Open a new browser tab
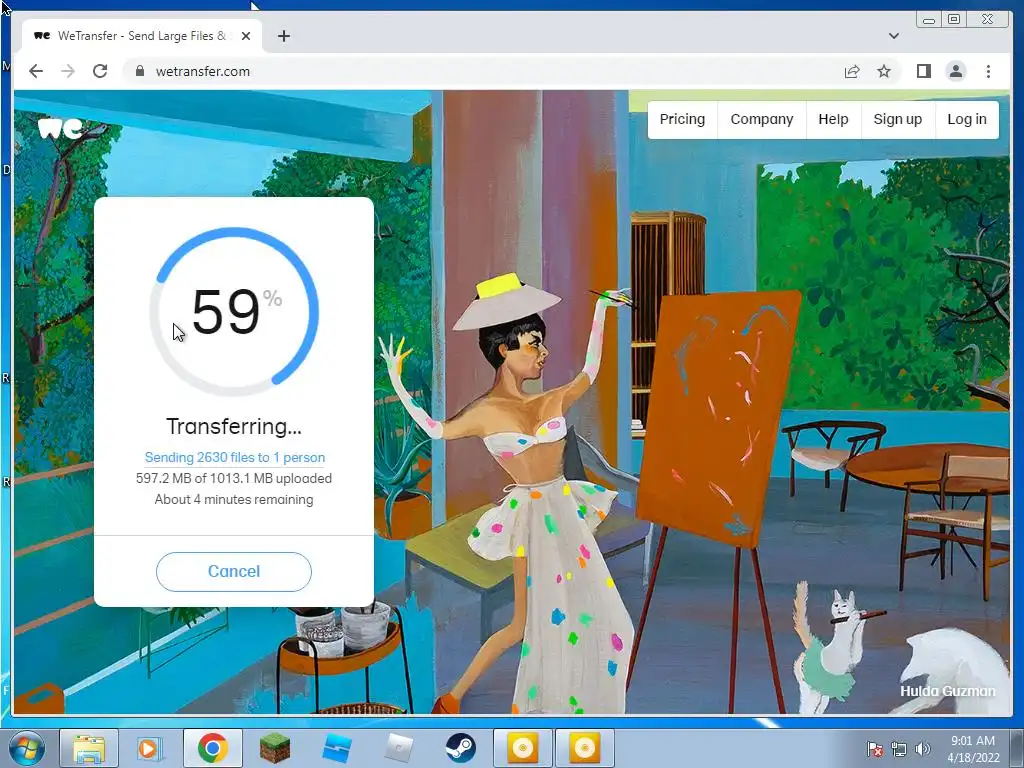1024x768 pixels. tap(283, 36)
